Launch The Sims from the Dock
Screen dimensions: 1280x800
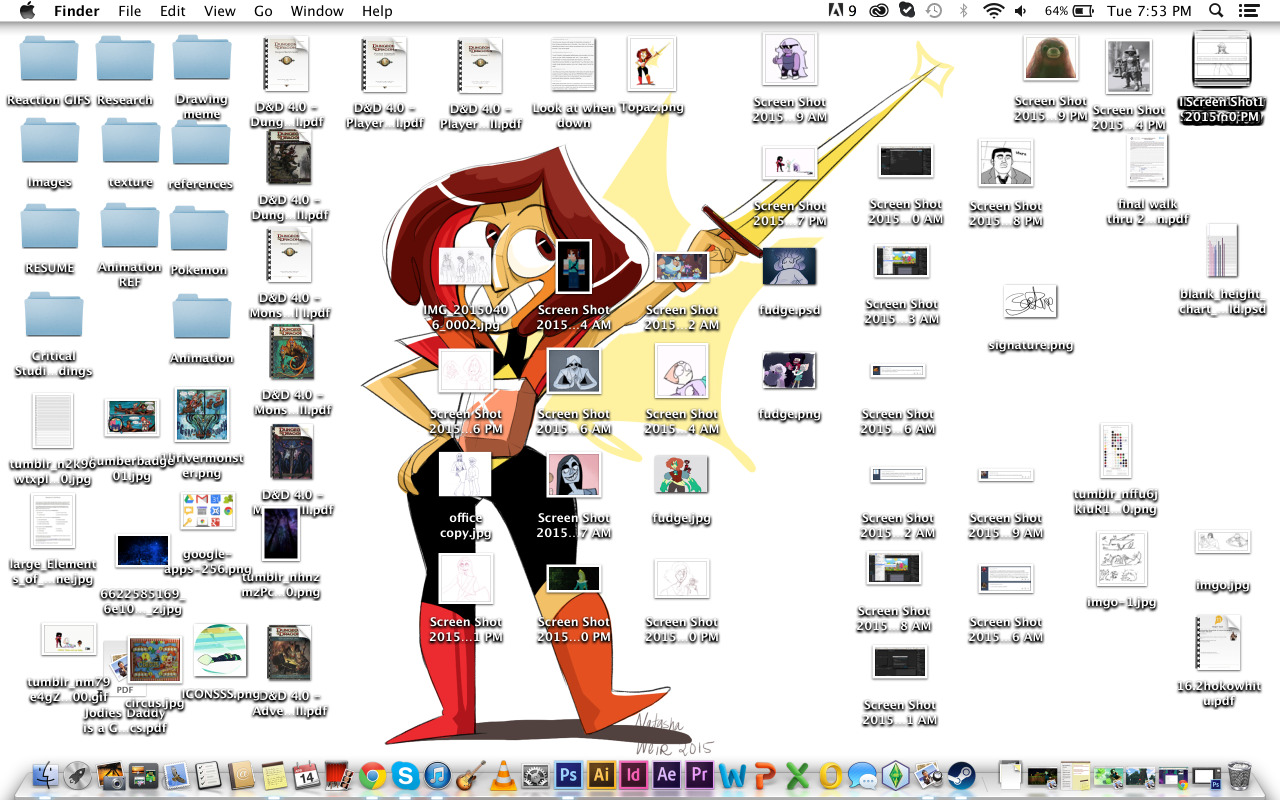tap(896, 775)
